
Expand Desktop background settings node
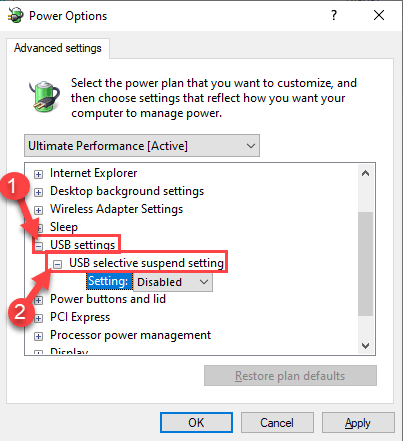[39, 192]
